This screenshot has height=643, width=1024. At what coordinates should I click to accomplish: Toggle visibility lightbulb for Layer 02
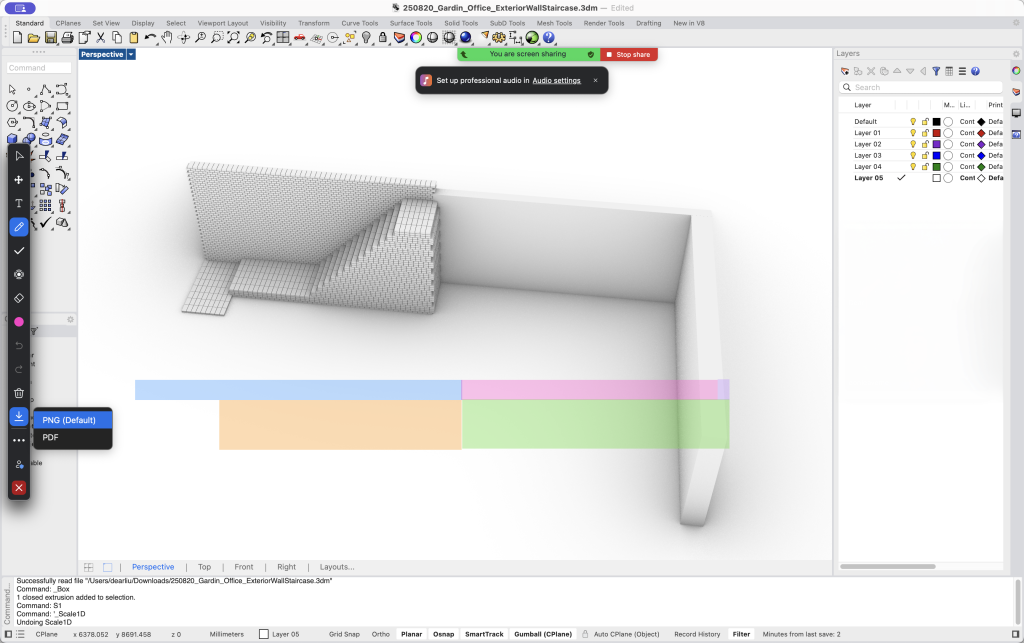[x=913, y=144]
